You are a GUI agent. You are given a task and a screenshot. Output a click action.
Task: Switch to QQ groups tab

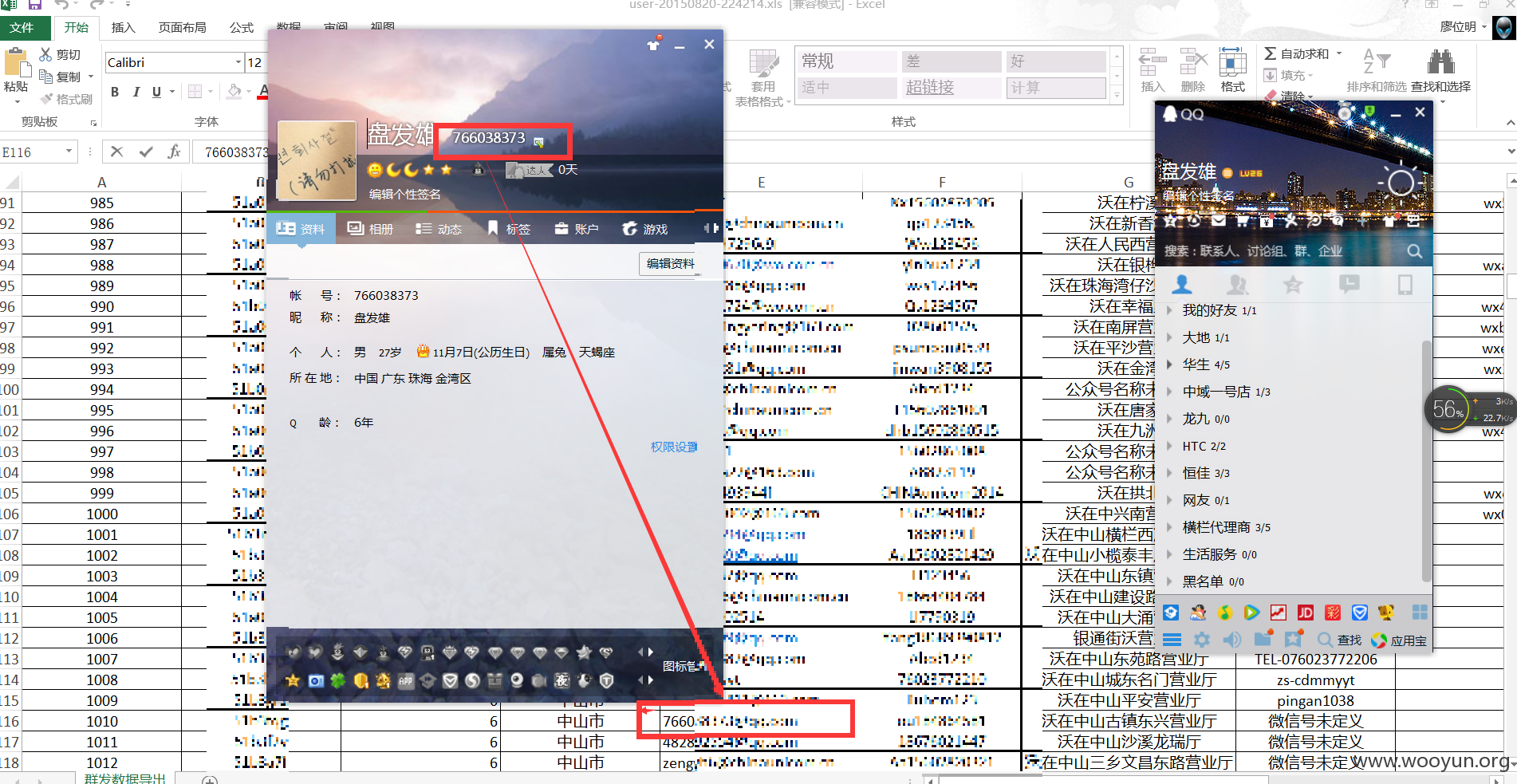[x=1238, y=284]
